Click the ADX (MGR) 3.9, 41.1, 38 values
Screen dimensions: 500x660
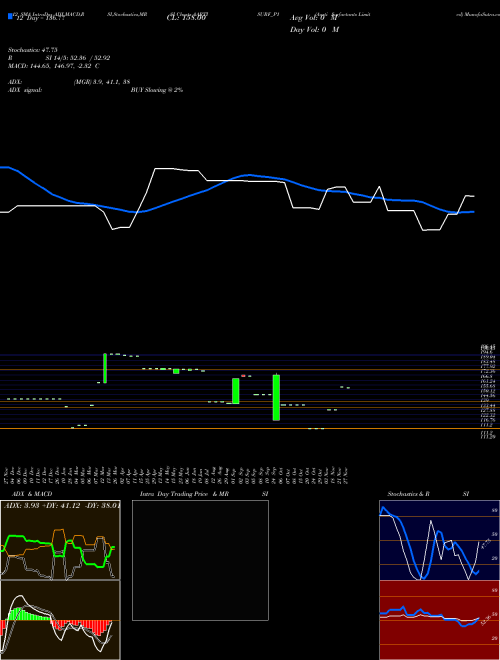[x=101, y=83]
